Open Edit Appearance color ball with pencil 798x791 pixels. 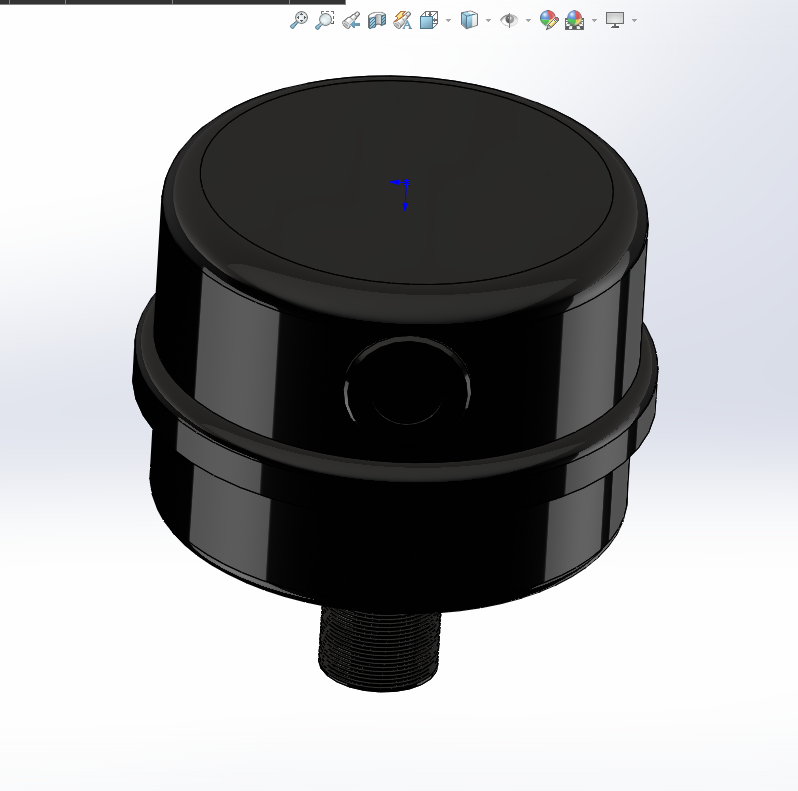pos(549,20)
